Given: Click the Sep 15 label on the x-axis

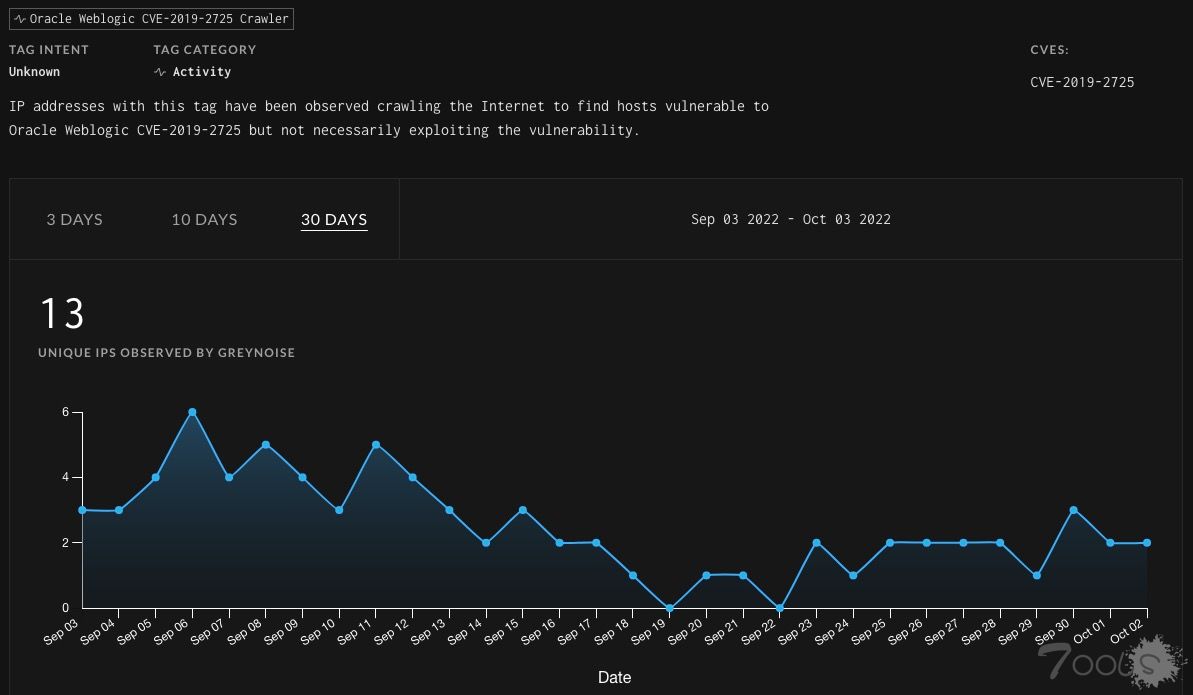Looking at the screenshot, I should 503,632.
